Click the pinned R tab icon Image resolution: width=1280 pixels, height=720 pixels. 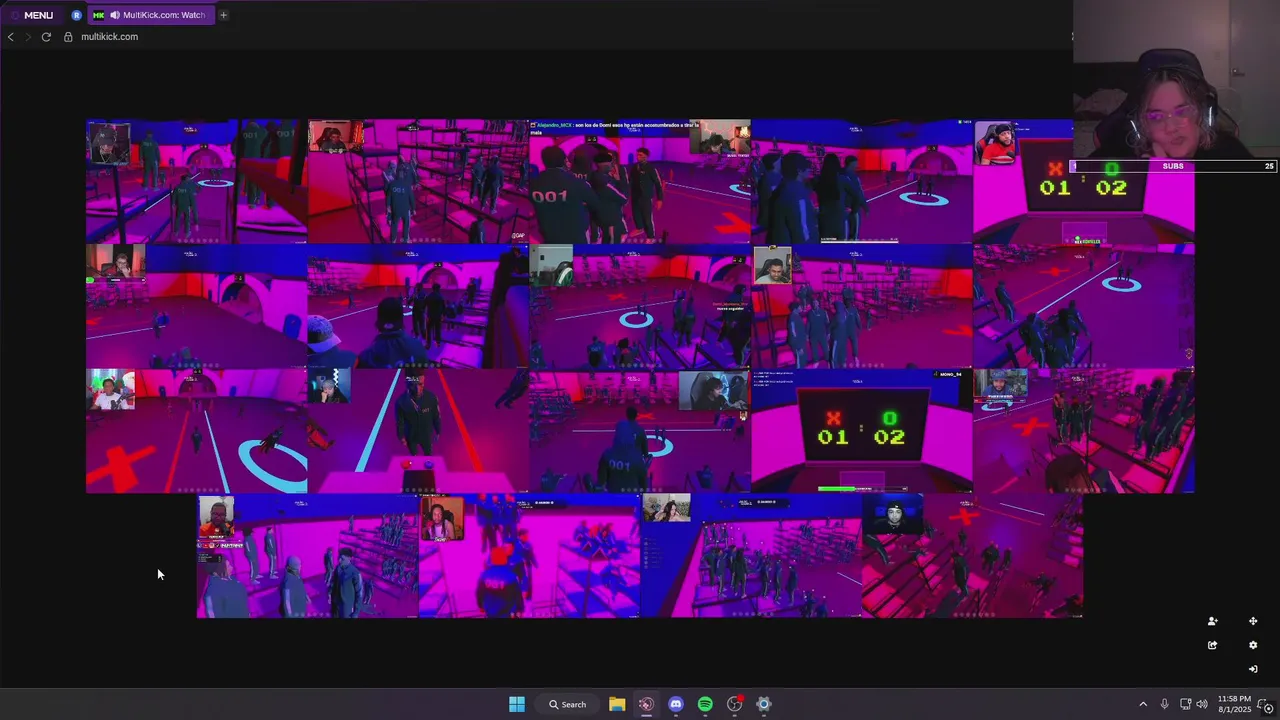(77, 15)
